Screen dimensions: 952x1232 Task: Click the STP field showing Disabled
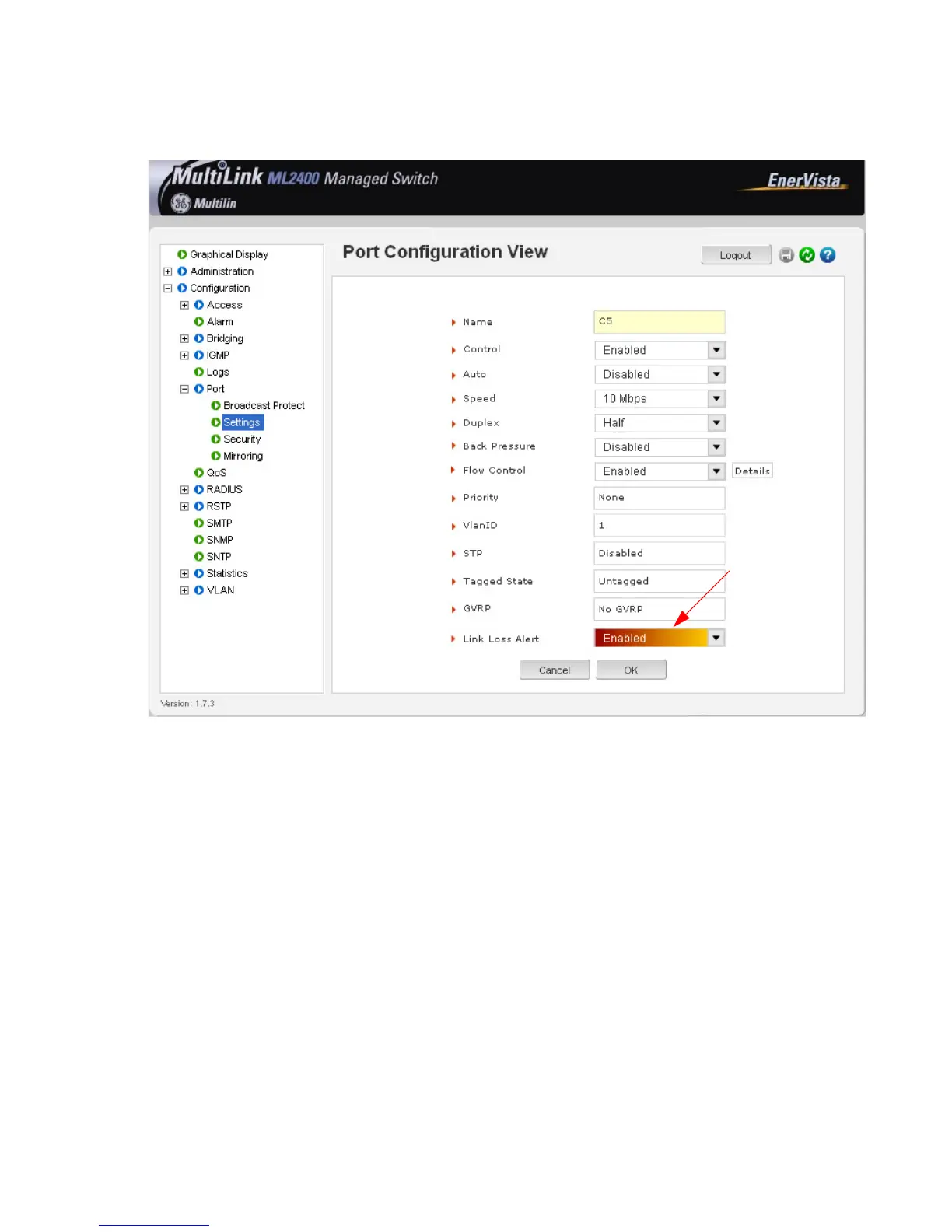(660, 553)
